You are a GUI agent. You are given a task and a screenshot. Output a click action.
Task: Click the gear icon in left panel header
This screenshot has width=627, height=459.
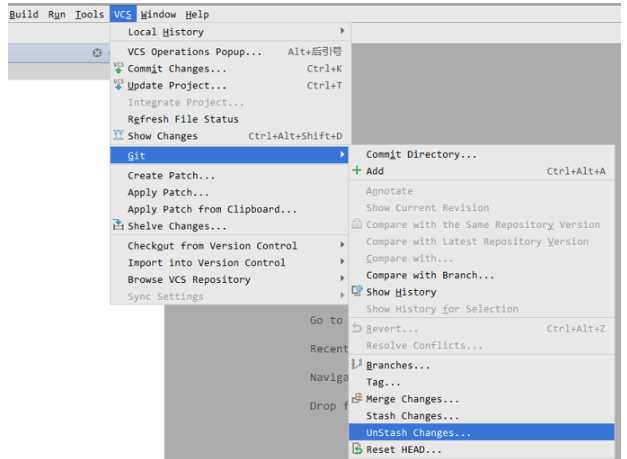coord(97,53)
